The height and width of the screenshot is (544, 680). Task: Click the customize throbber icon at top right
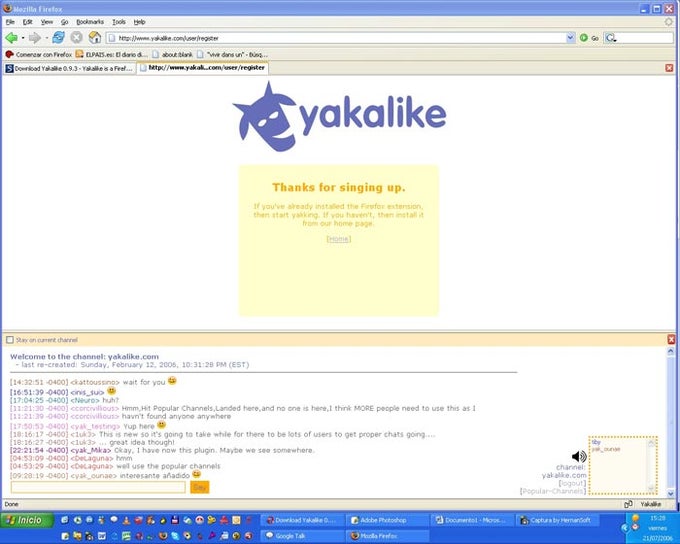coord(668,22)
